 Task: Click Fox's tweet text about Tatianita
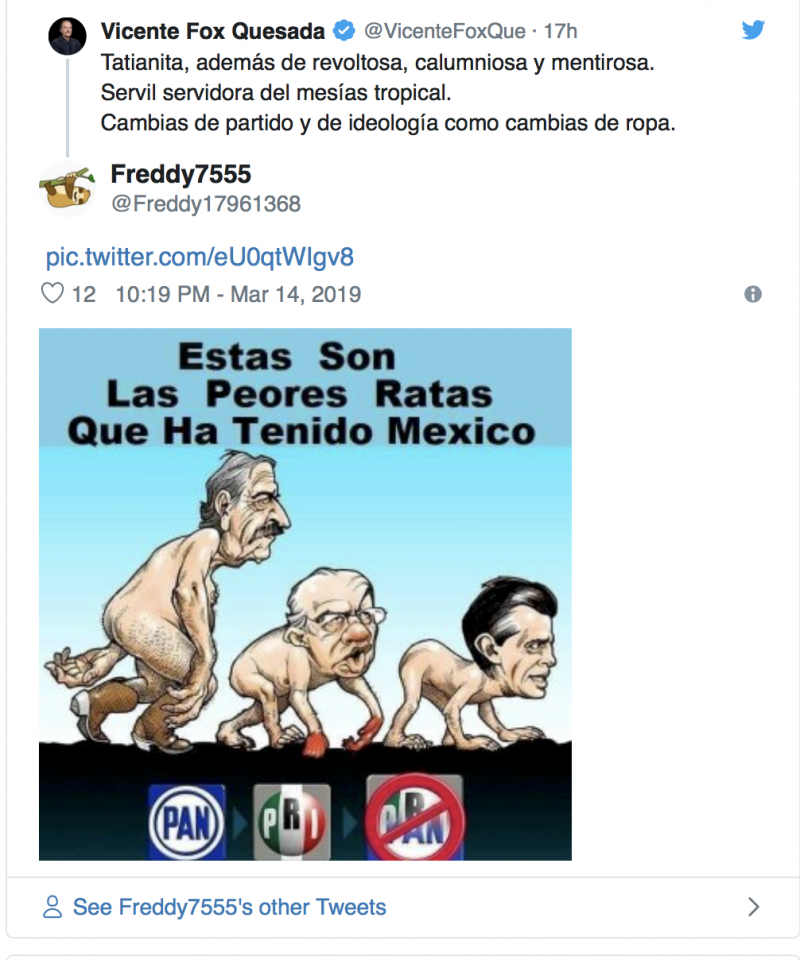coord(388,92)
